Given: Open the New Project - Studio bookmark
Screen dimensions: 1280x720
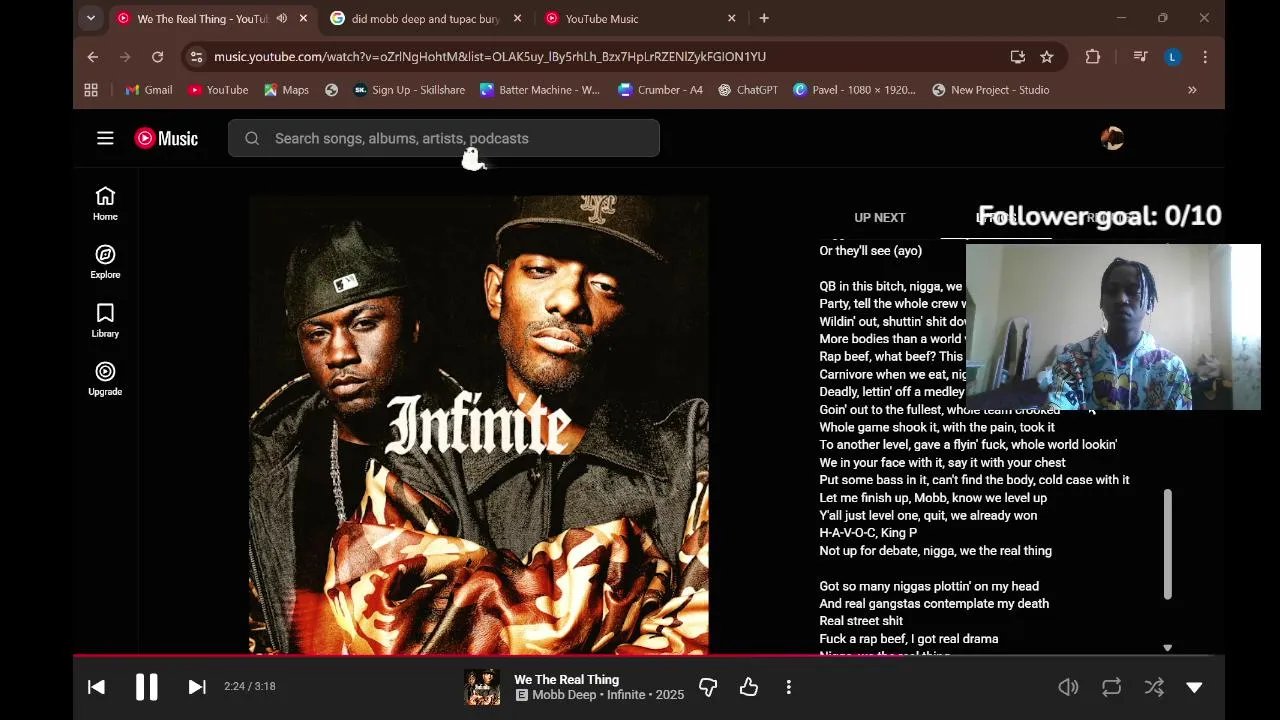Looking at the screenshot, I should [990, 90].
